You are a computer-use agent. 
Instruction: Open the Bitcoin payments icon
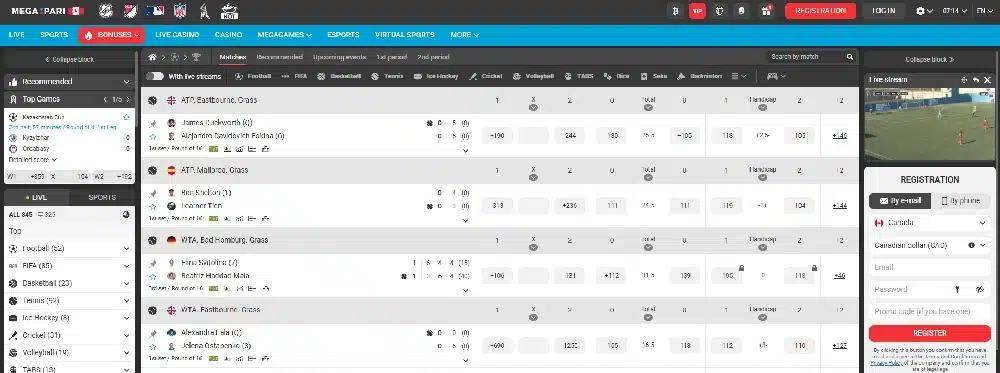(x=675, y=11)
